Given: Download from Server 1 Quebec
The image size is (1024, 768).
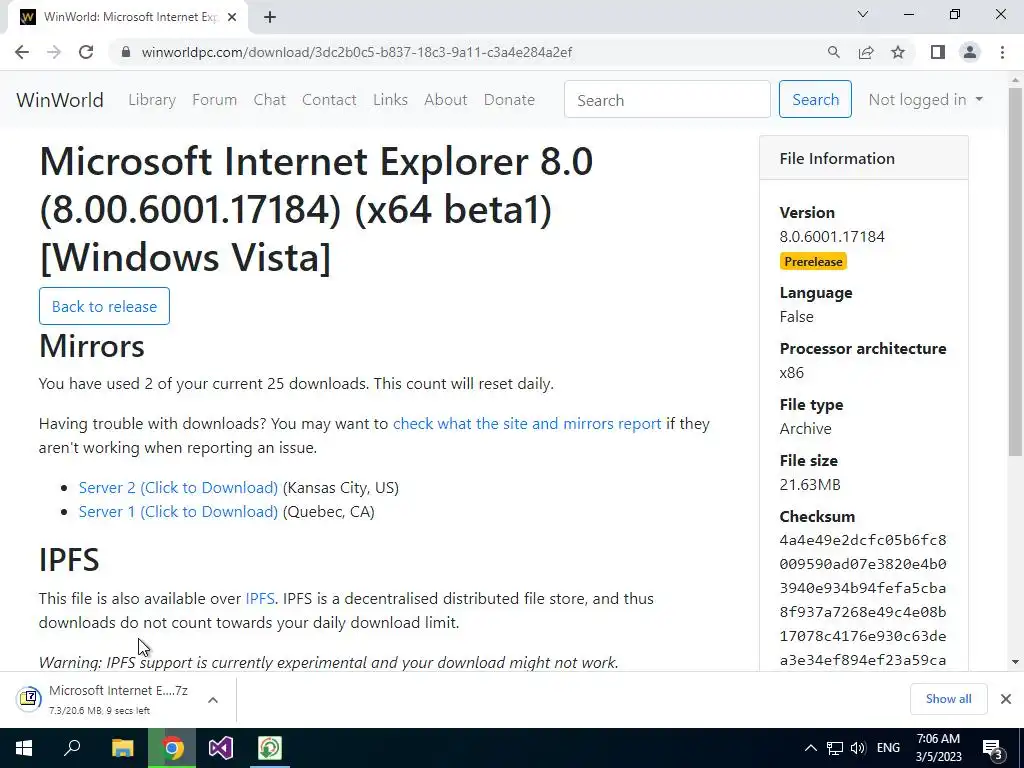Looking at the screenshot, I should click(178, 512).
